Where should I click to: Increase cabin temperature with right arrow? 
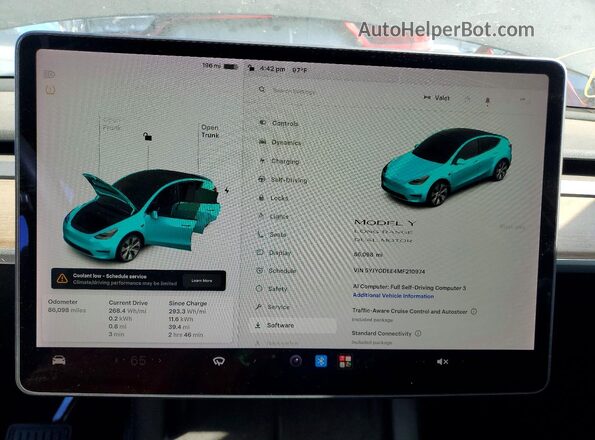tap(161, 361)
